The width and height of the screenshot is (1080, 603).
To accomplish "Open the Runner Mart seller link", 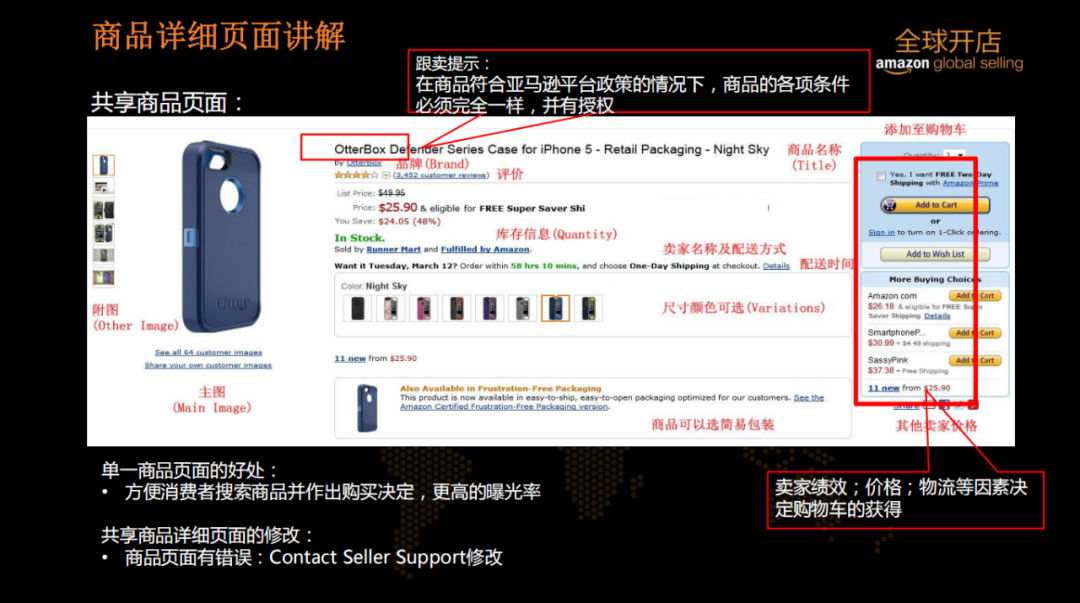I will (x=393, y=249).
